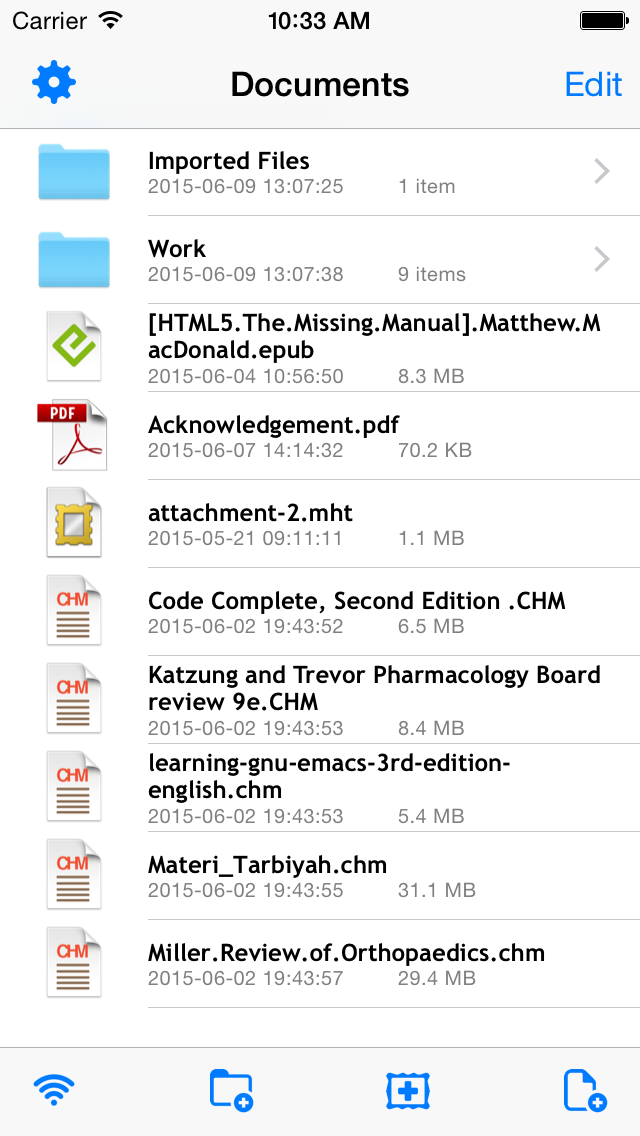Import a photo into Documents
Screen dimensions: 640x1136
409,1090
